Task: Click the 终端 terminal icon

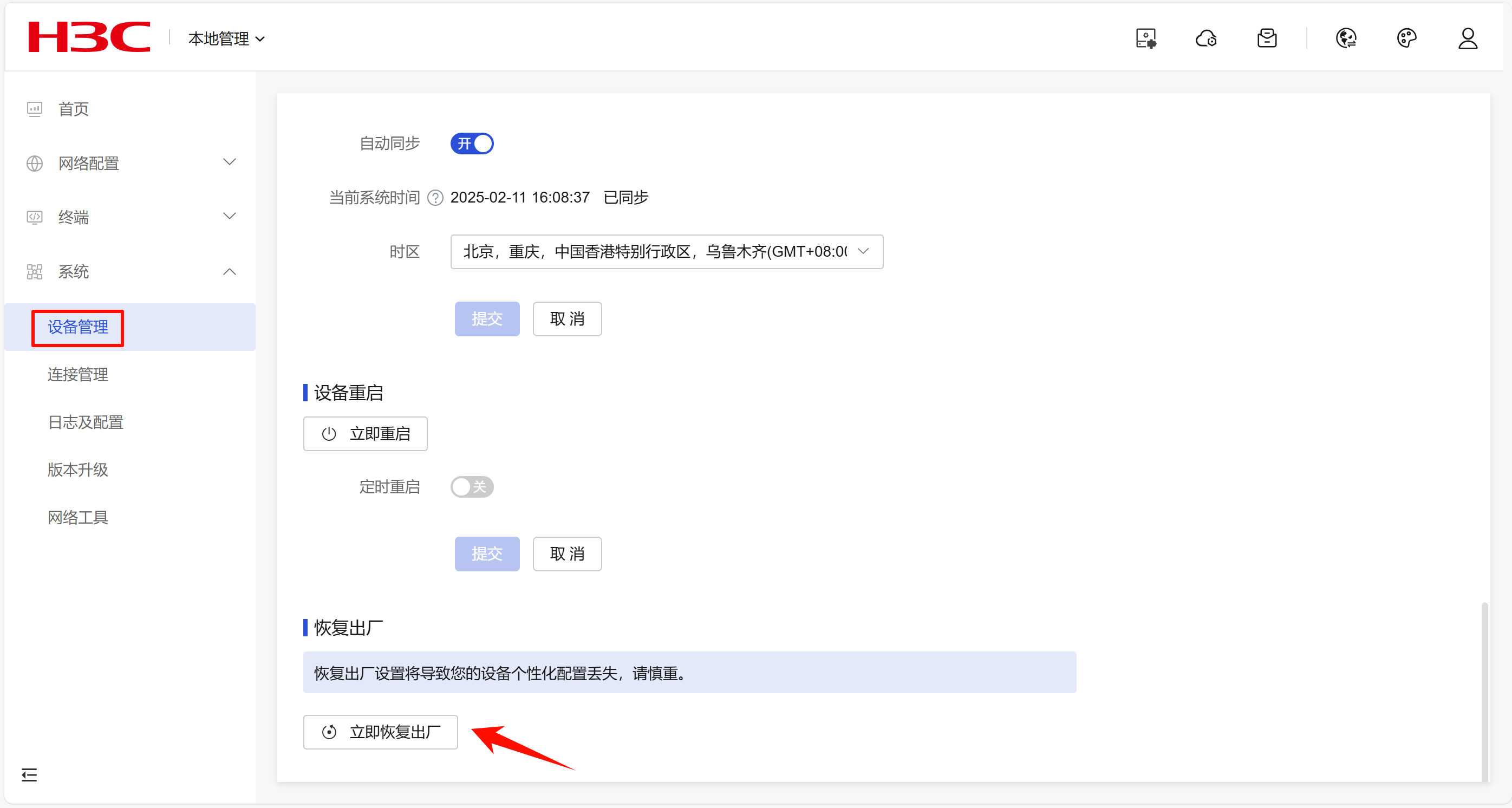Action: [35, 217]
